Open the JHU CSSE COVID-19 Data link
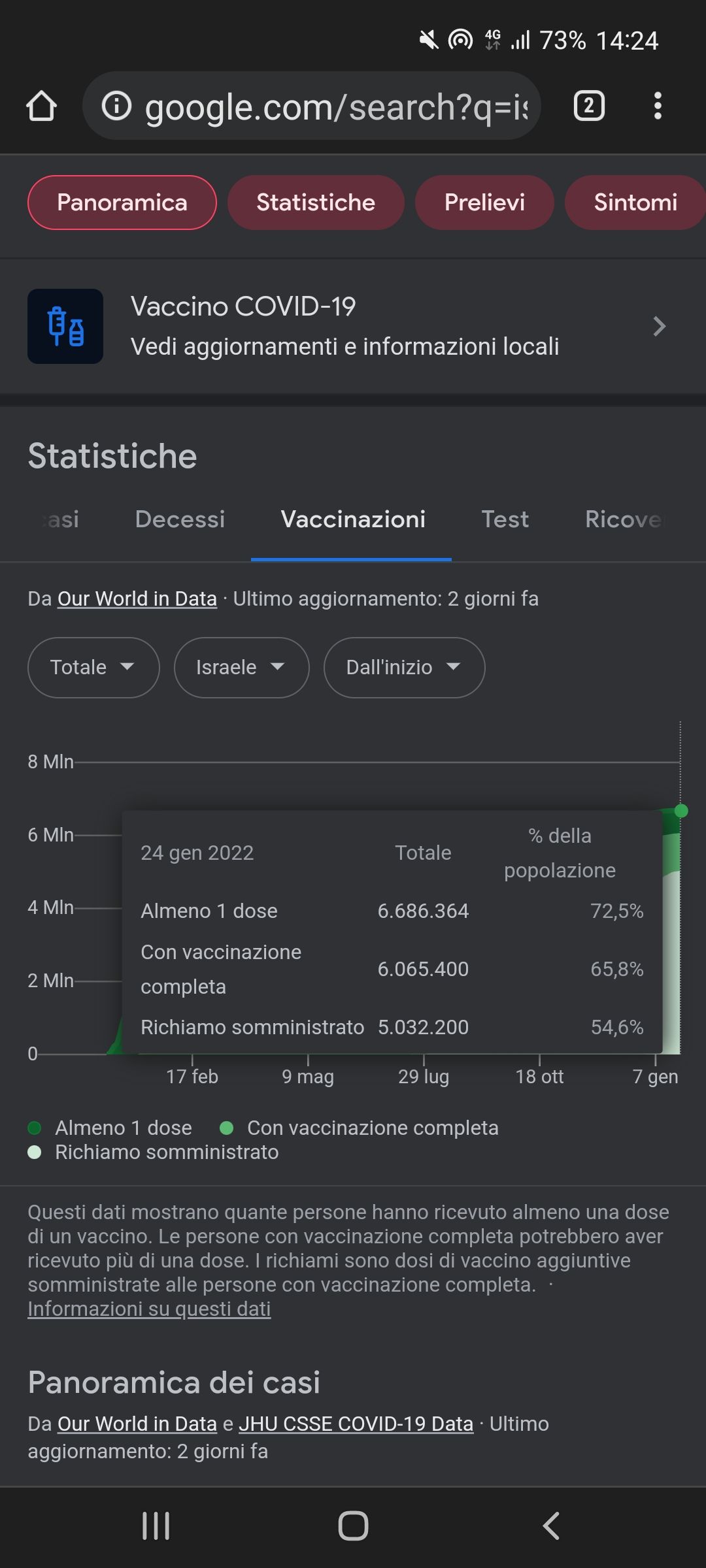The image size is (706, 1568). [x=356, y=1424]
